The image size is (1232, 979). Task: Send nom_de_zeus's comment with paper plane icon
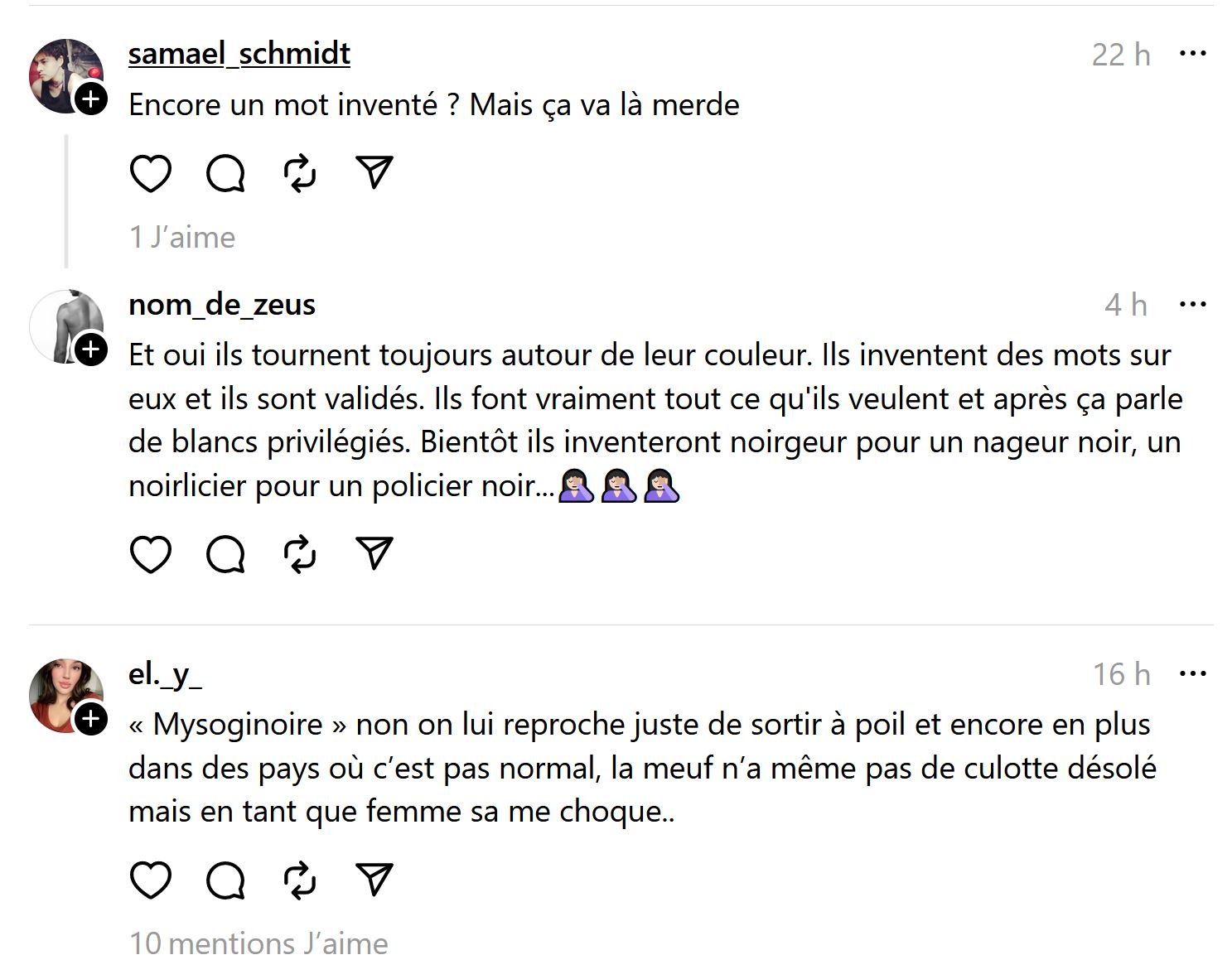point(374,553)
